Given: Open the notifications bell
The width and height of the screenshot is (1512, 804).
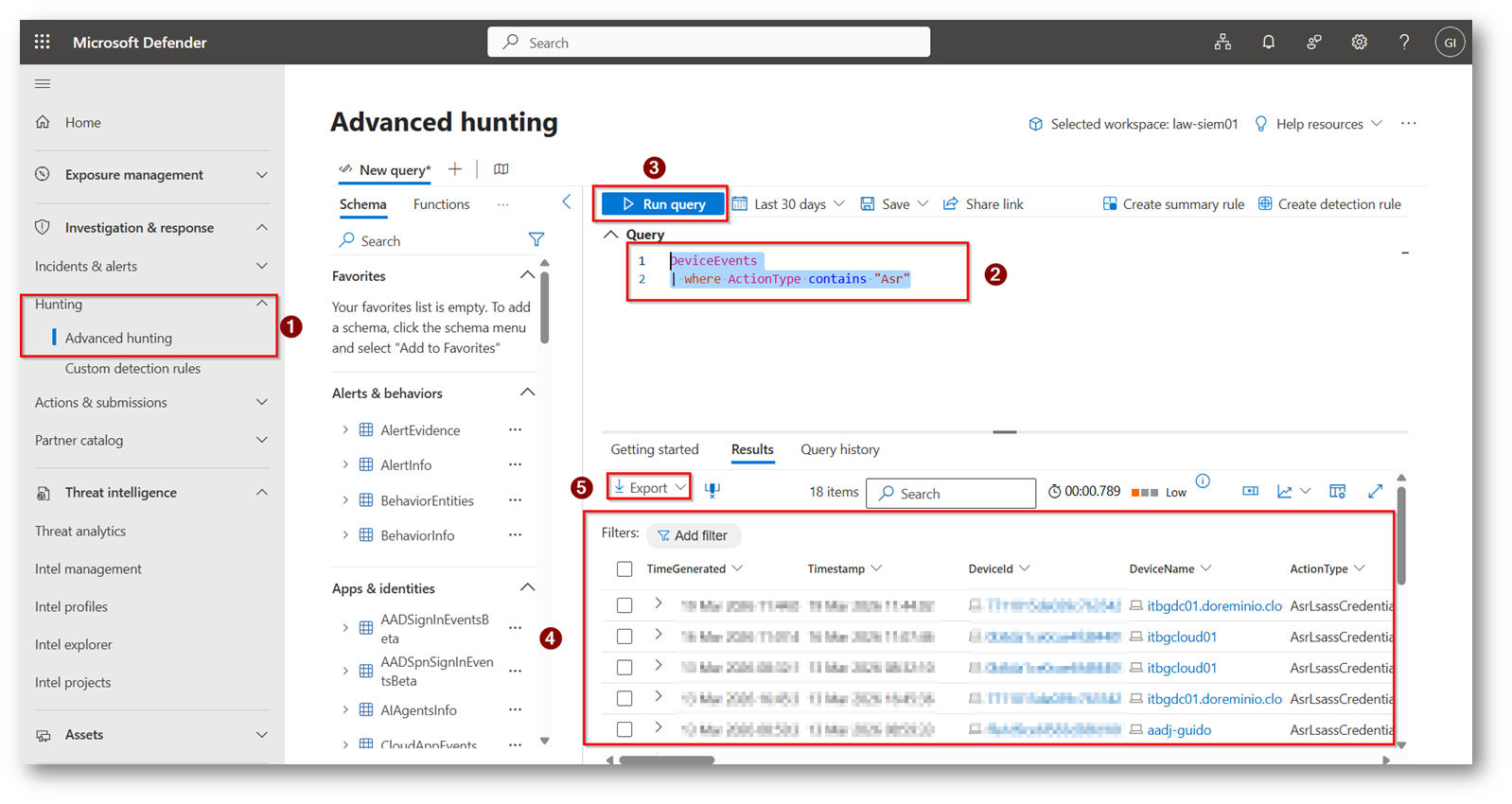Looking at the screenshot, I should click(1268, 42).
